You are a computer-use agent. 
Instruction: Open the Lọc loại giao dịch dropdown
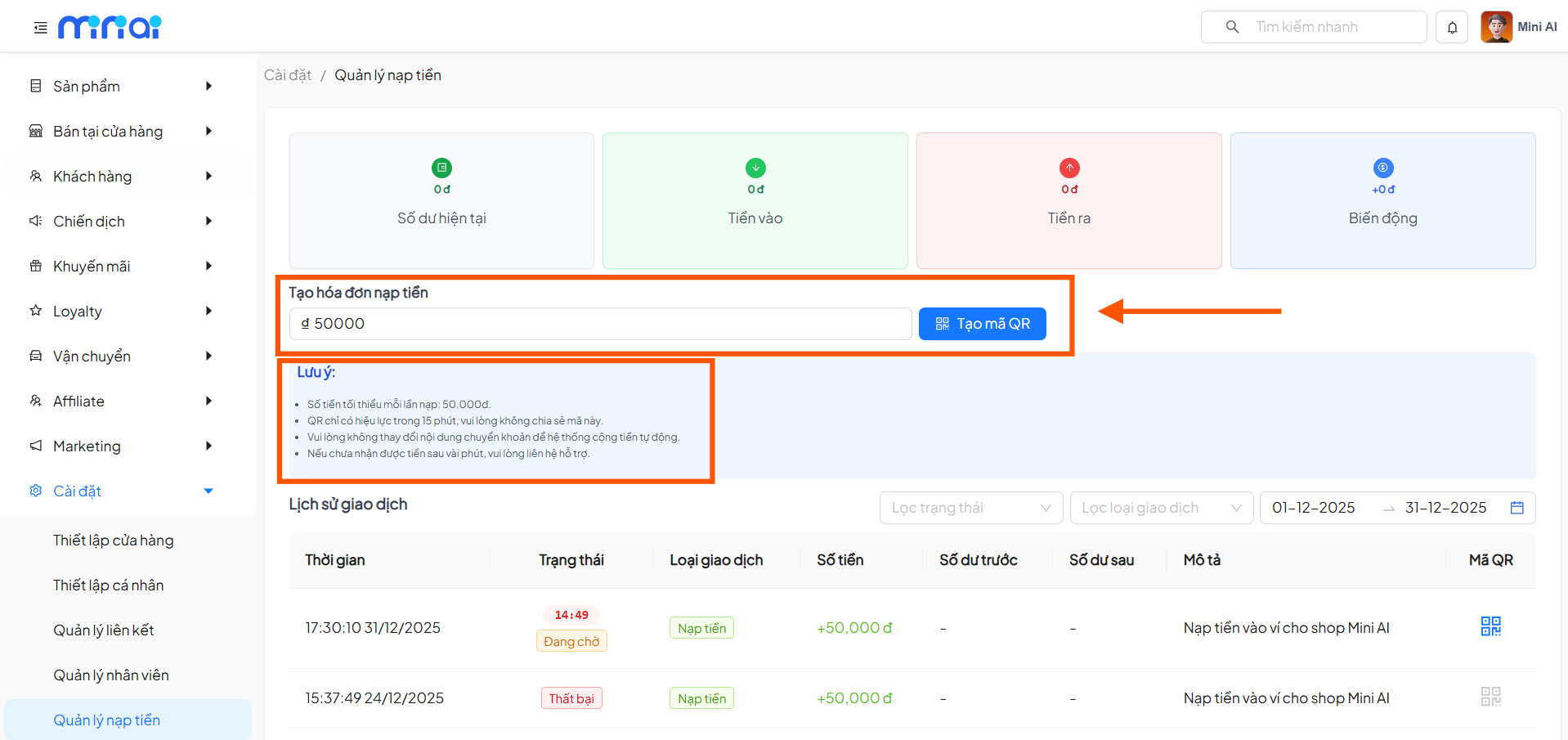[x=1161, y=507]
